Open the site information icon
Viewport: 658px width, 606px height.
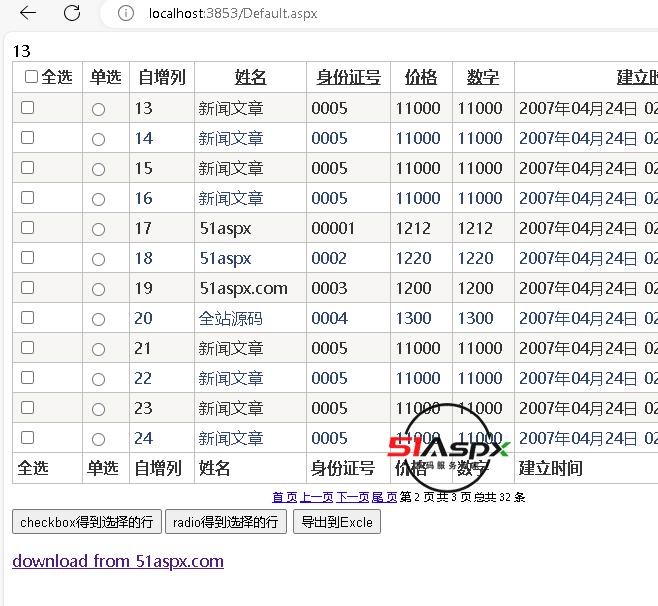[x=125, y=13]
